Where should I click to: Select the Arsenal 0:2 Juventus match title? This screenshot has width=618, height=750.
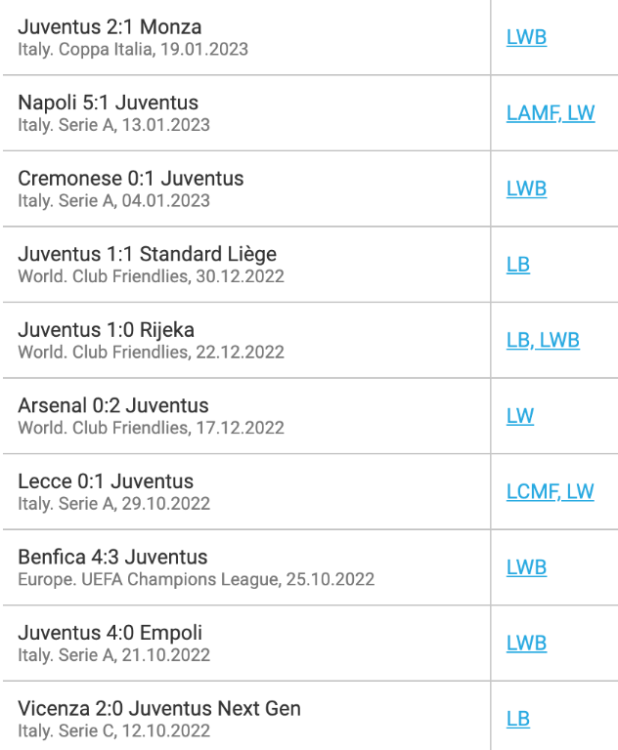tap(113, 406)
